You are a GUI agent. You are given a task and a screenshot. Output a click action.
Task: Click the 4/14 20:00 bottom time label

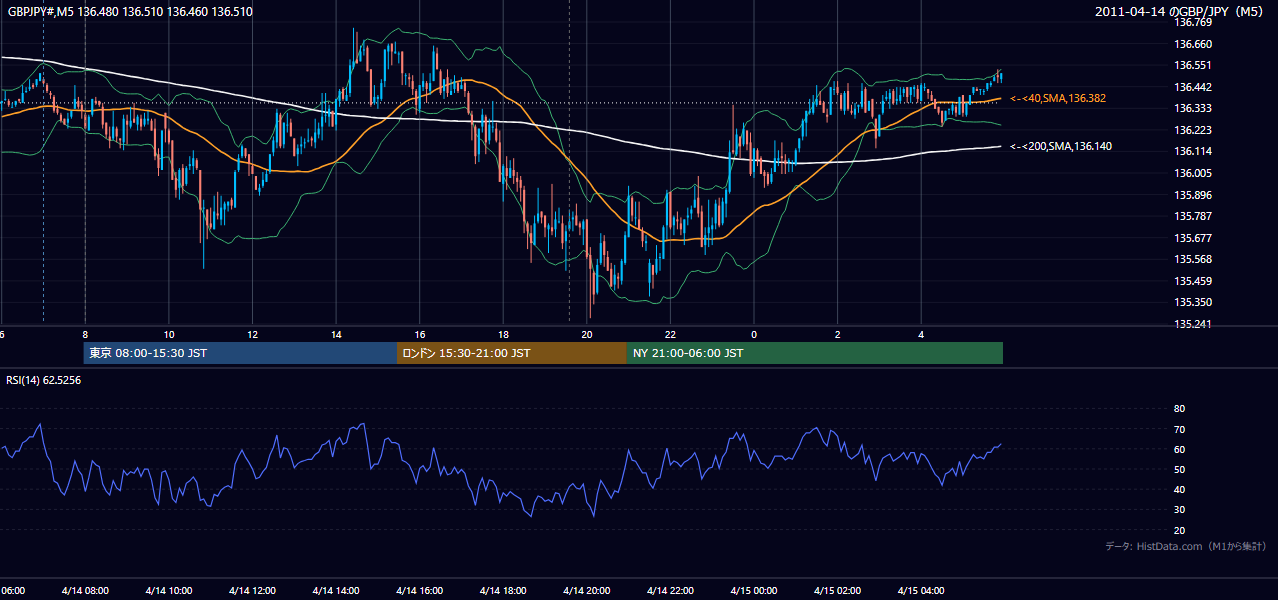click(x=587, y=590)
